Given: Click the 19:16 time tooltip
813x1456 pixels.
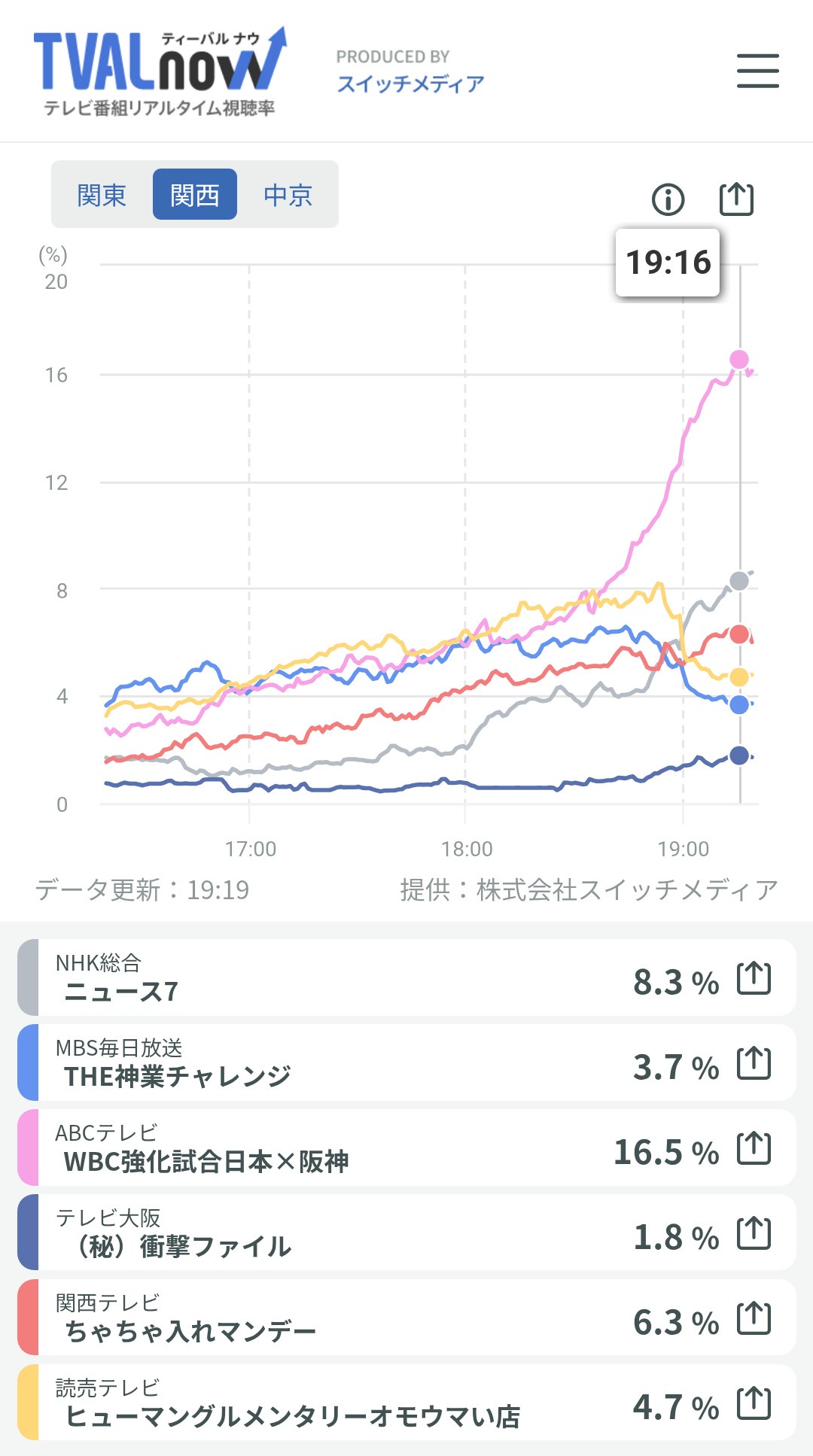Looking at the screenshot, I should point(668,263).
